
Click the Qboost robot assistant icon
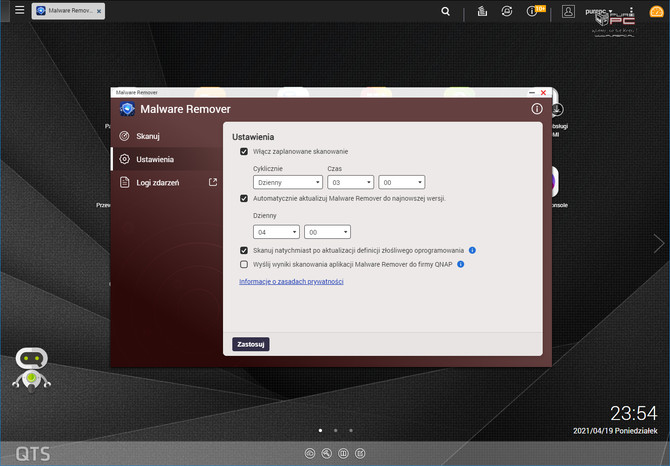pos(32,370)
